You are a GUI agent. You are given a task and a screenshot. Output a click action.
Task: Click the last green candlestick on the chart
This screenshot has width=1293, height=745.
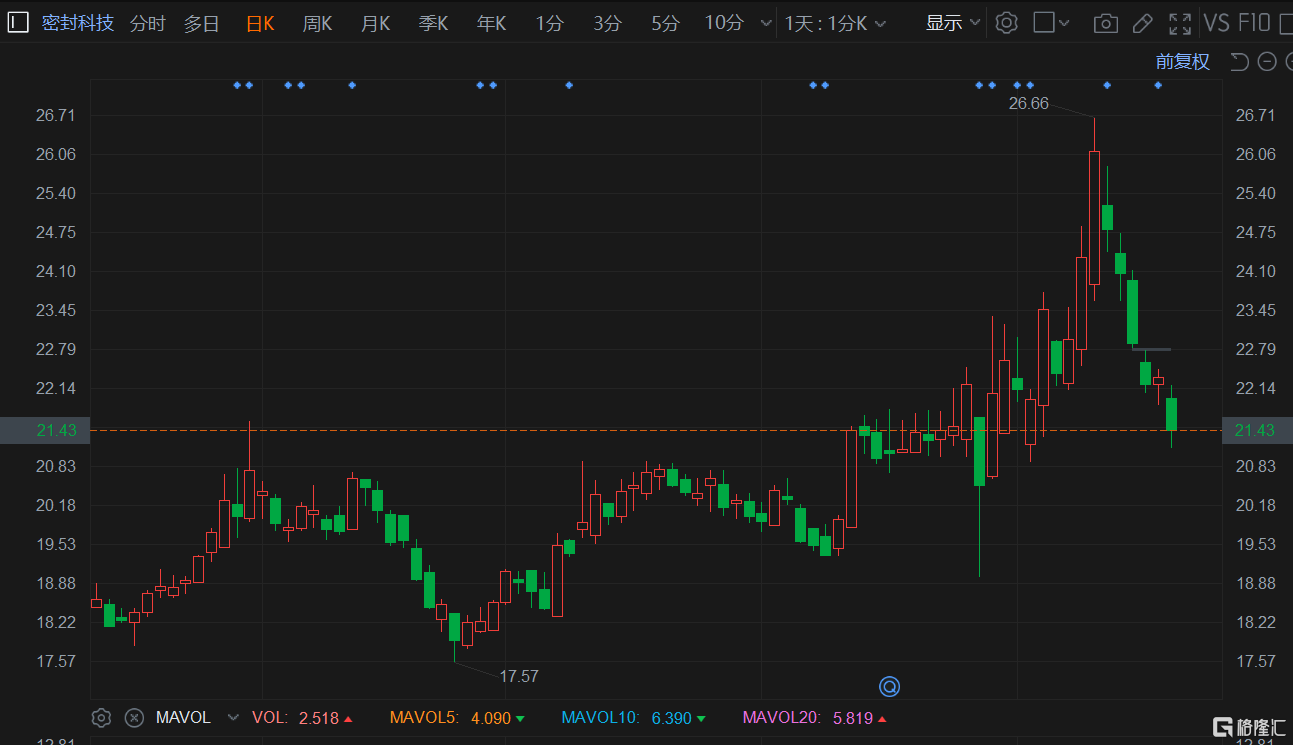1172,414
